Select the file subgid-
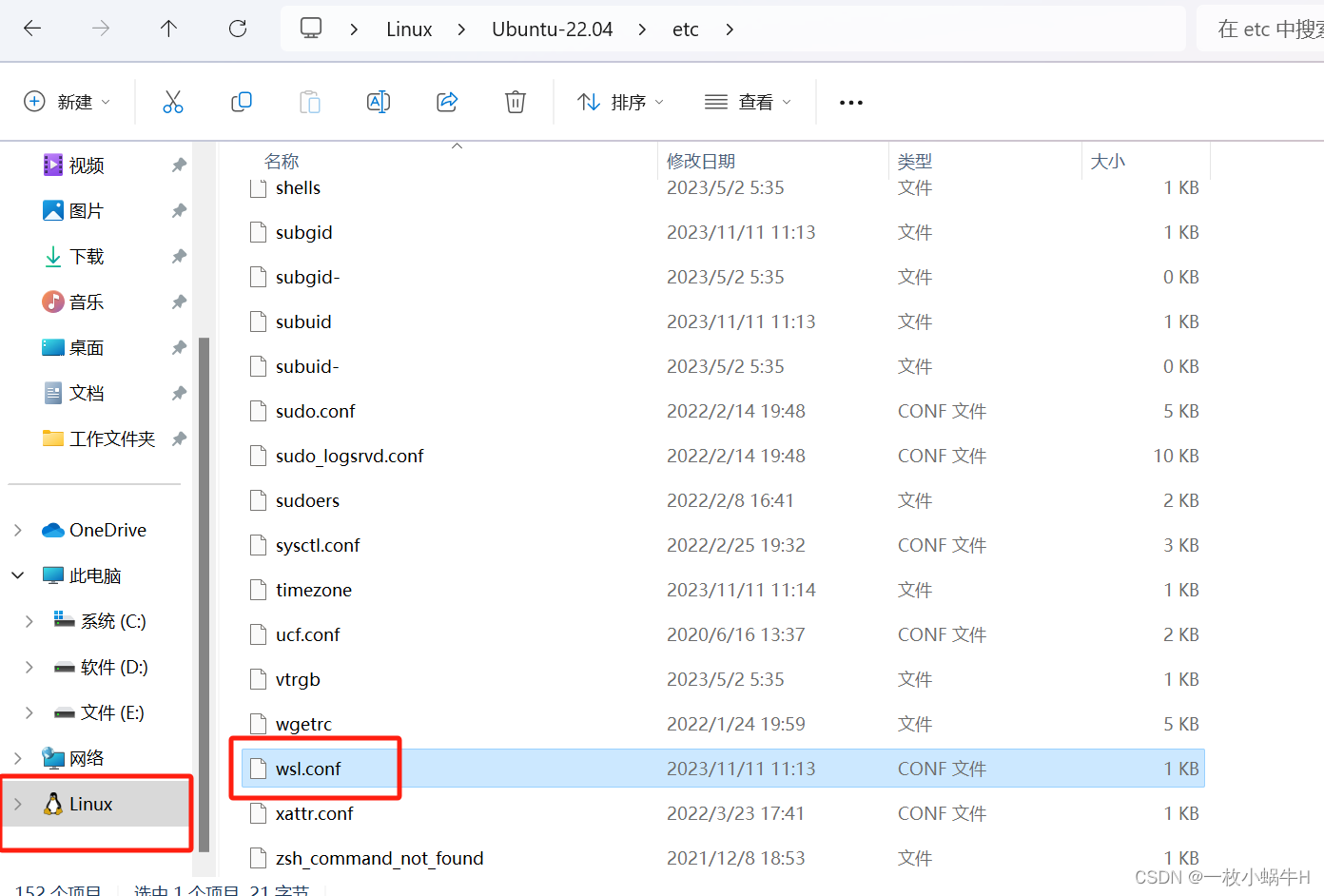This screenshot has width=1324, height=896. point(307,277)
